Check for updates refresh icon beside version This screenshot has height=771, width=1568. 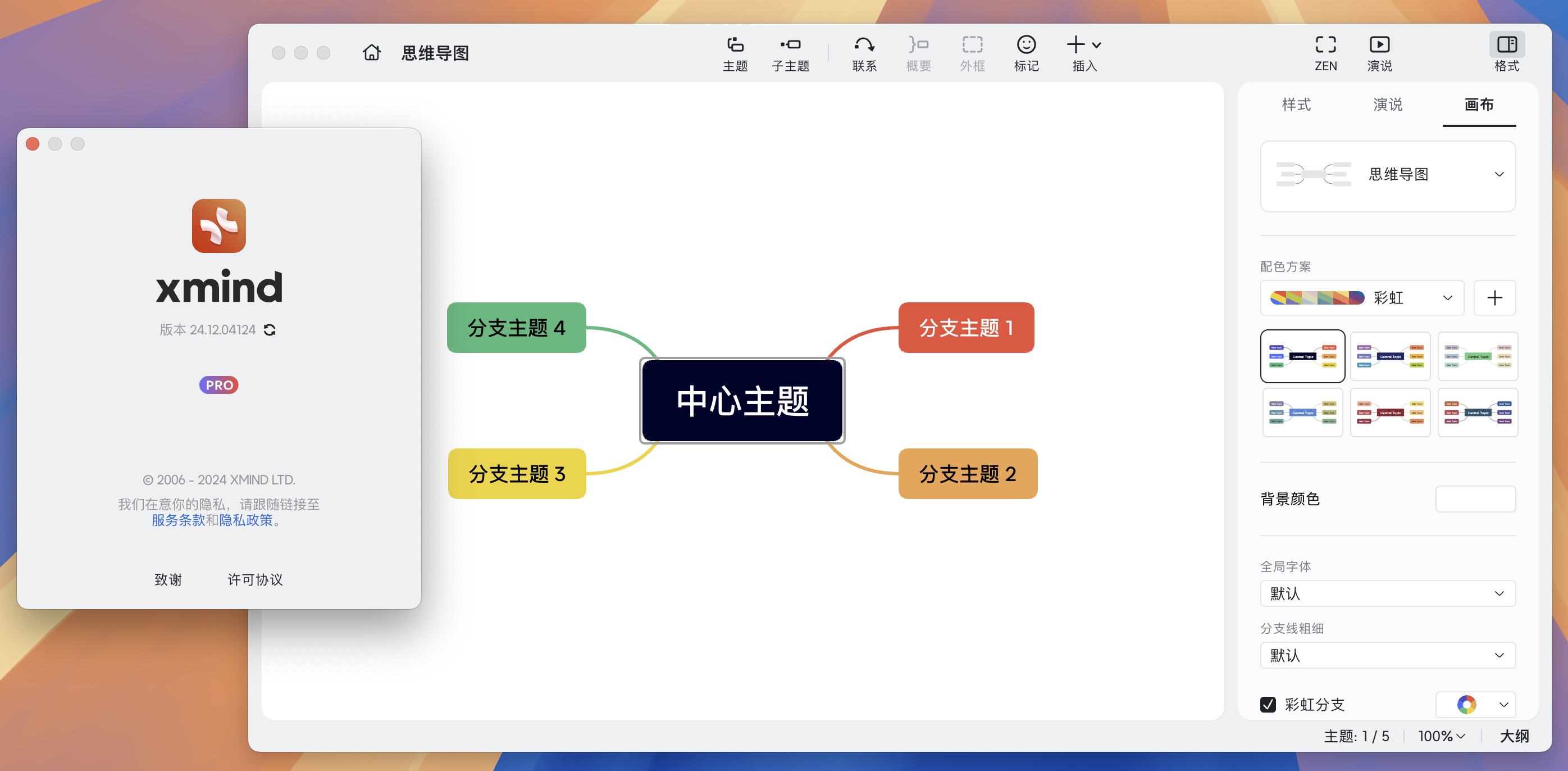click(x=270, y=329)
